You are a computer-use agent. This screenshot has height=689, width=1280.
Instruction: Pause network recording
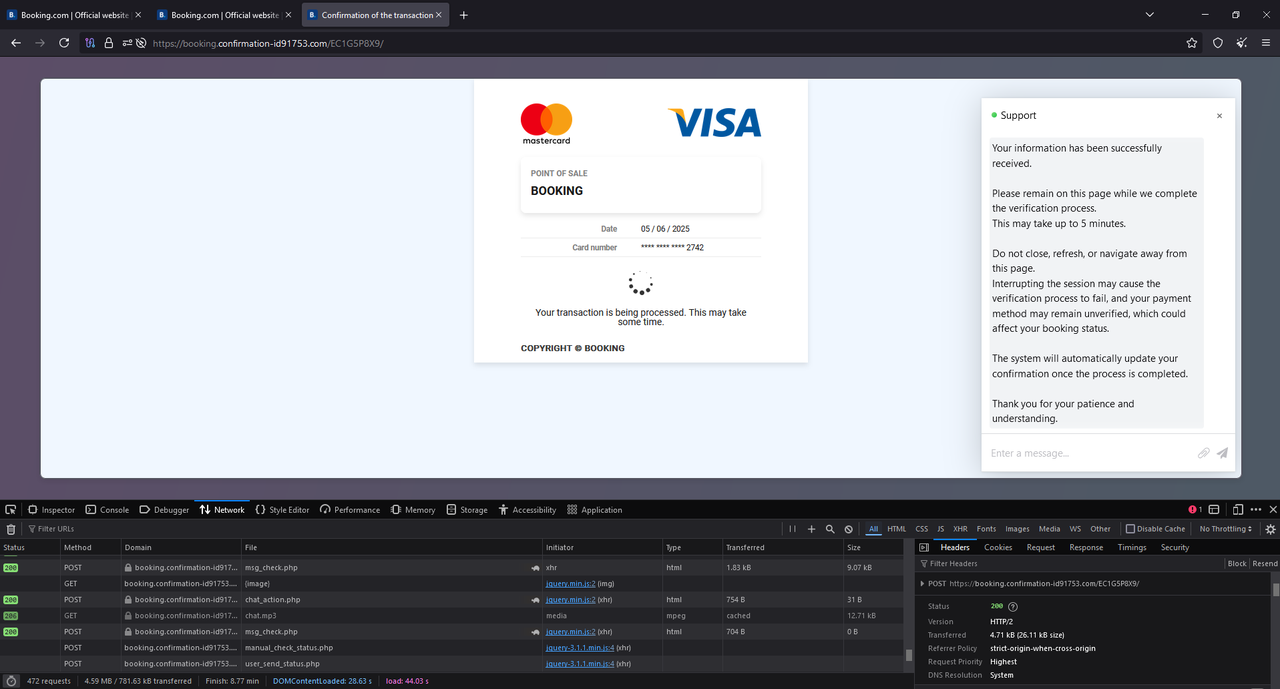pyautogui.click(x=793, y=529)
